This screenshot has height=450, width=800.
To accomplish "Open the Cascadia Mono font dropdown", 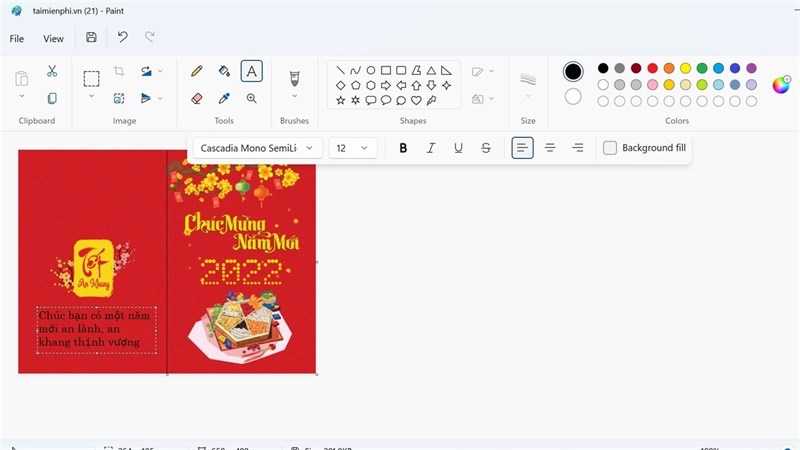I will pos(258,148).
